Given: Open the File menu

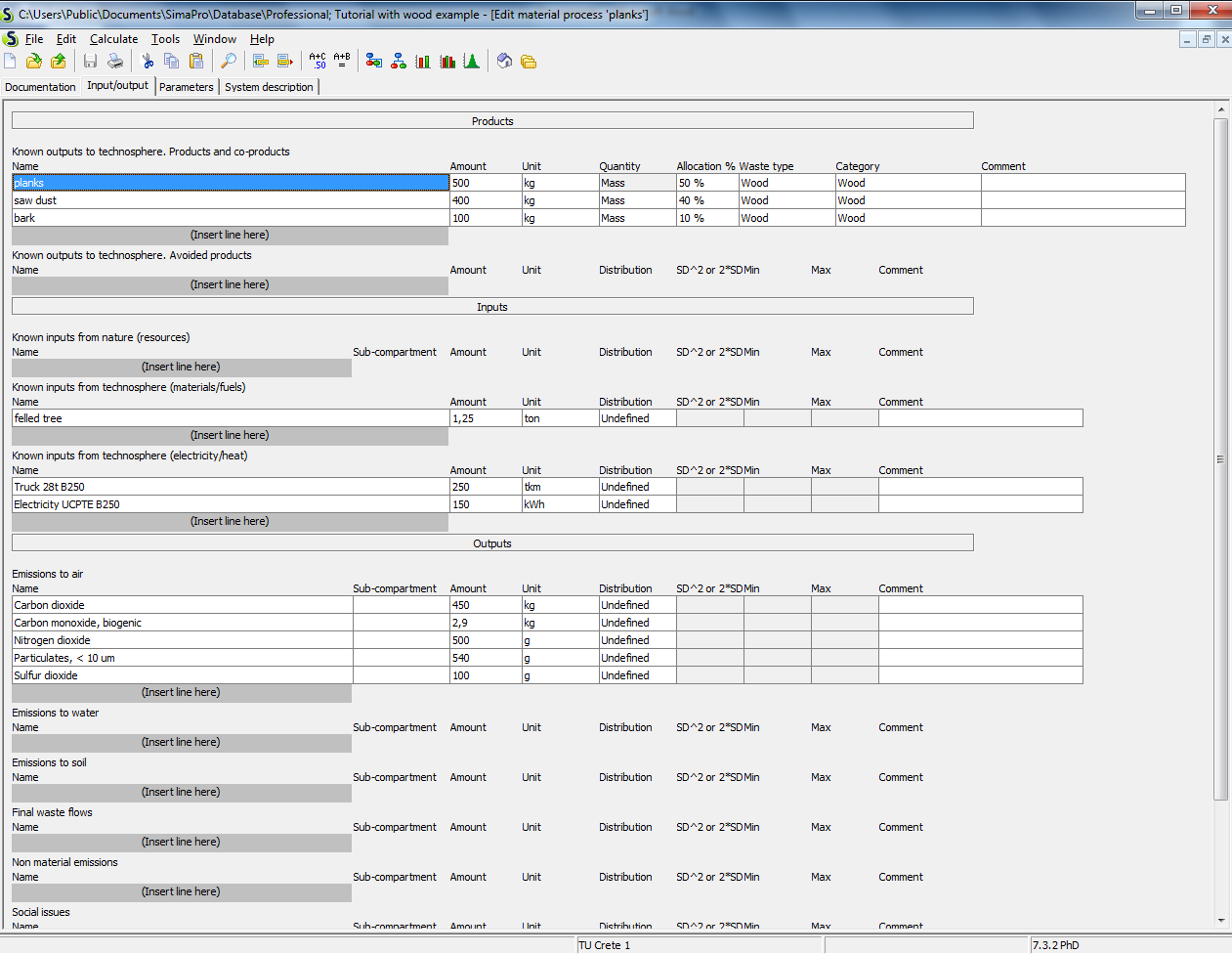Looking at the screenshot, I should [x=34, y=39].
